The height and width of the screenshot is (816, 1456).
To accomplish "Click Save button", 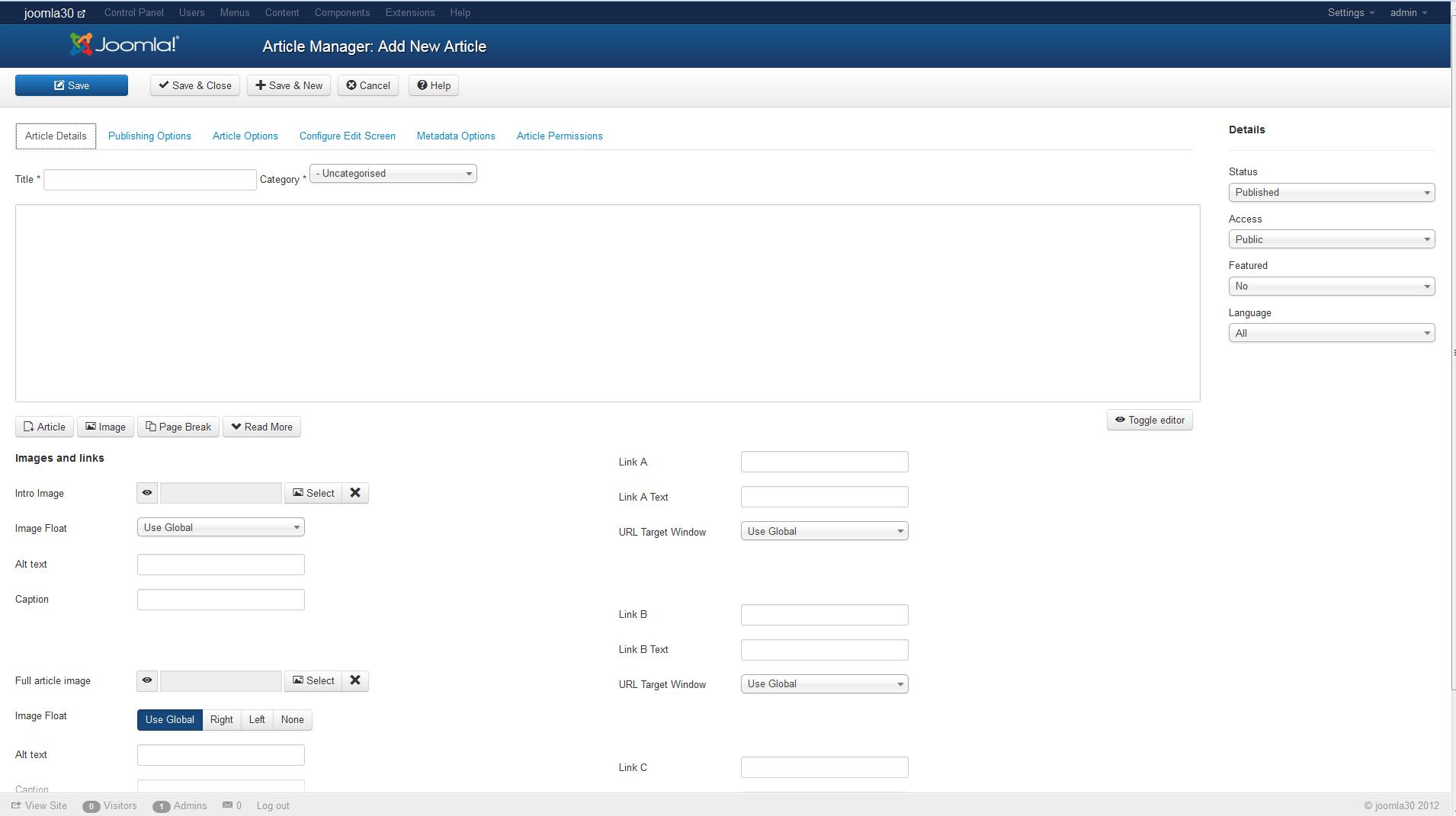I will [x=72, y=85].
